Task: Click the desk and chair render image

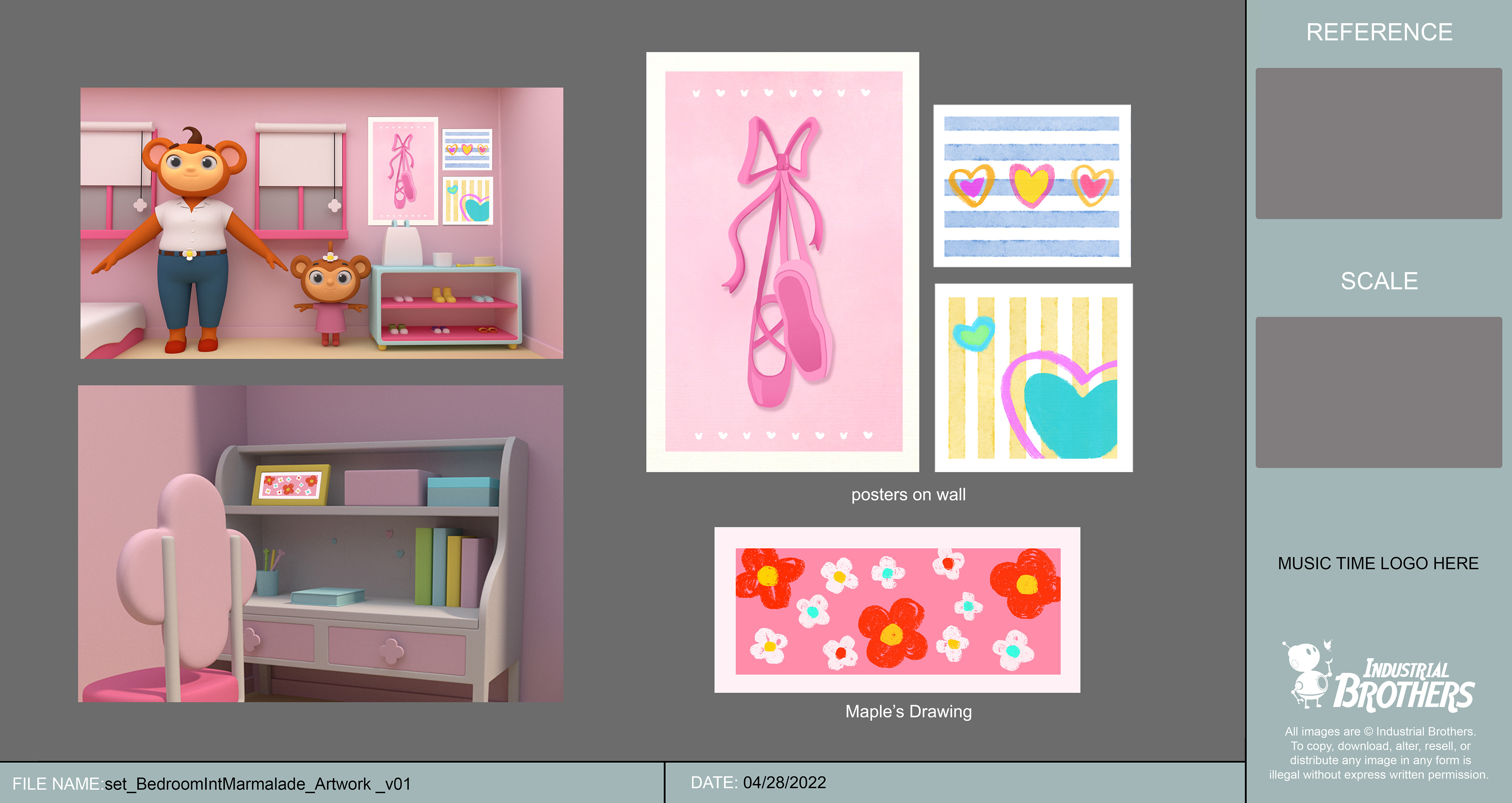Action: 321,544
